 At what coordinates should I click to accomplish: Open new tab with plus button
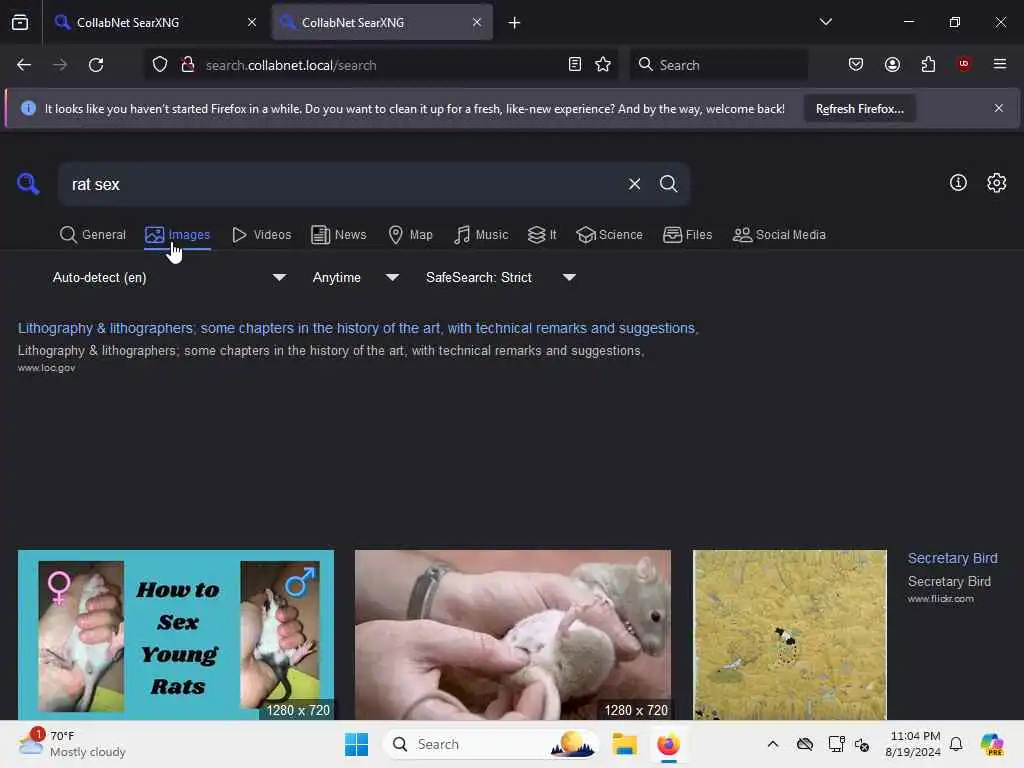[x=515, y=23]
